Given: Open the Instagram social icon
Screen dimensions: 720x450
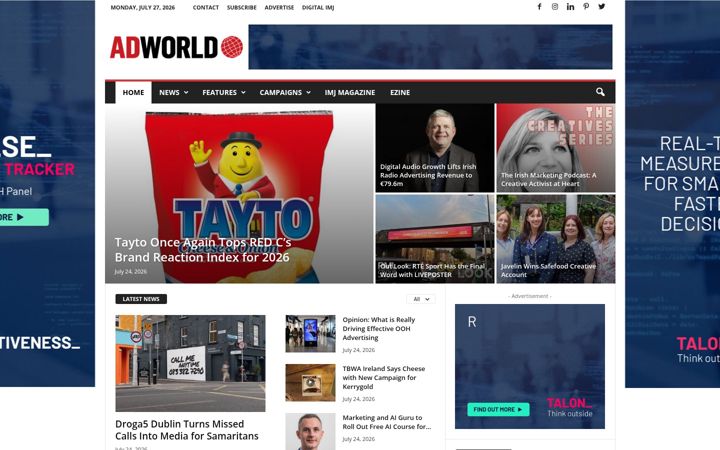Looking at the screenshot, I should [555, 6].
